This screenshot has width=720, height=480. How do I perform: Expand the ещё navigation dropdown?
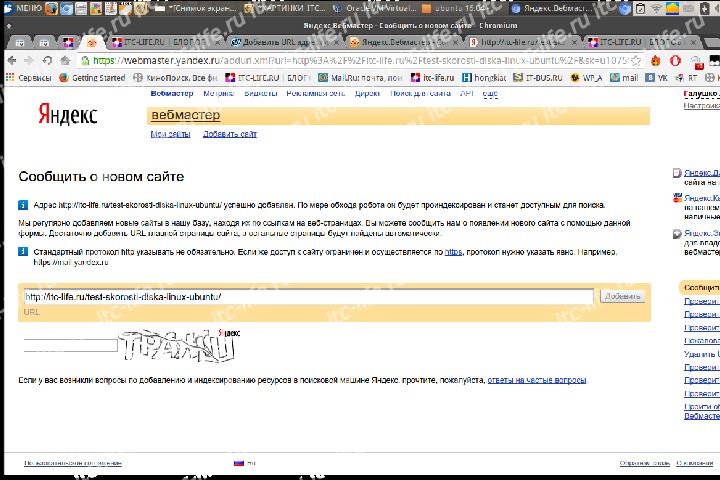(490, 94)
